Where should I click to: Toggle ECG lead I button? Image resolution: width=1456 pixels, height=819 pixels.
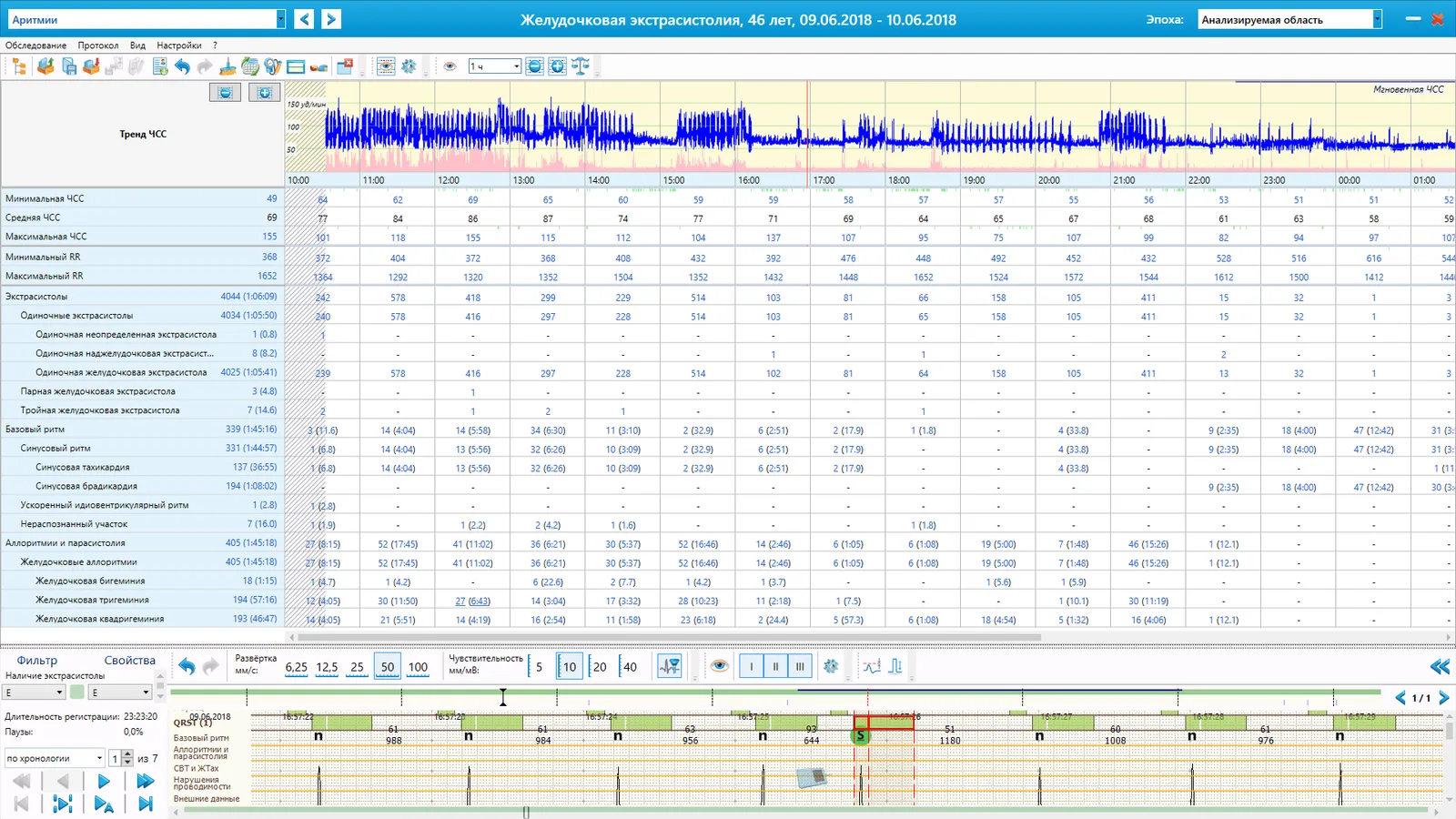pos(752,666)
